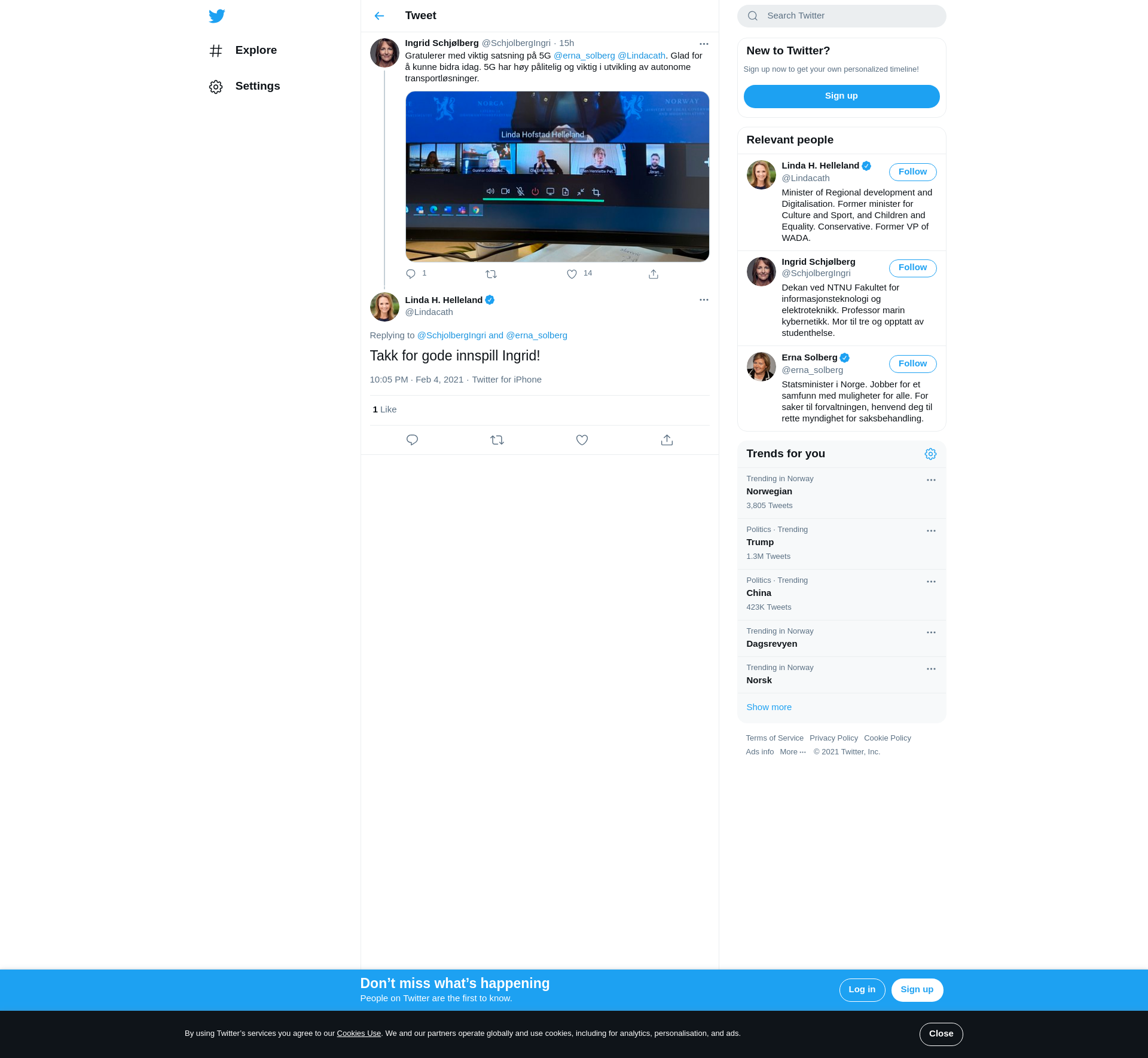Image resolution: width=1148 pixels, height=1058 pixels.
Task: Reply to Linda H. Helleland's tweet
Action: [x=412, y=440]
